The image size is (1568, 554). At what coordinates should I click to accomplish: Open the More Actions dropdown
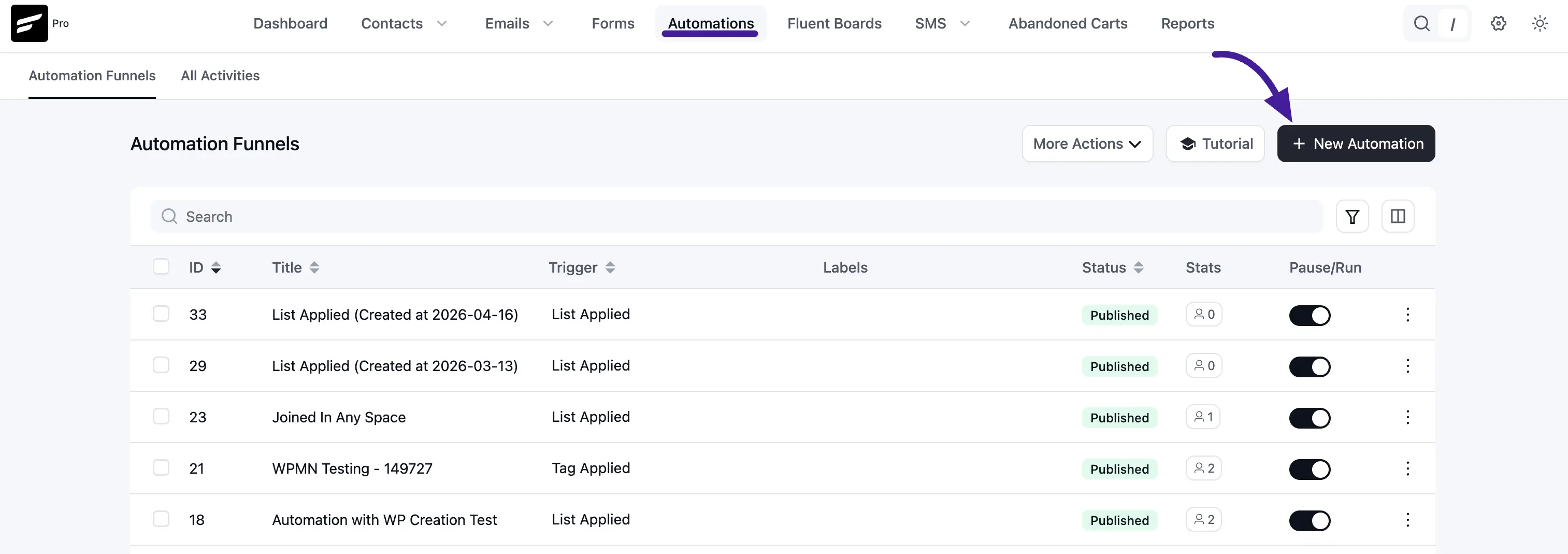1087,144
